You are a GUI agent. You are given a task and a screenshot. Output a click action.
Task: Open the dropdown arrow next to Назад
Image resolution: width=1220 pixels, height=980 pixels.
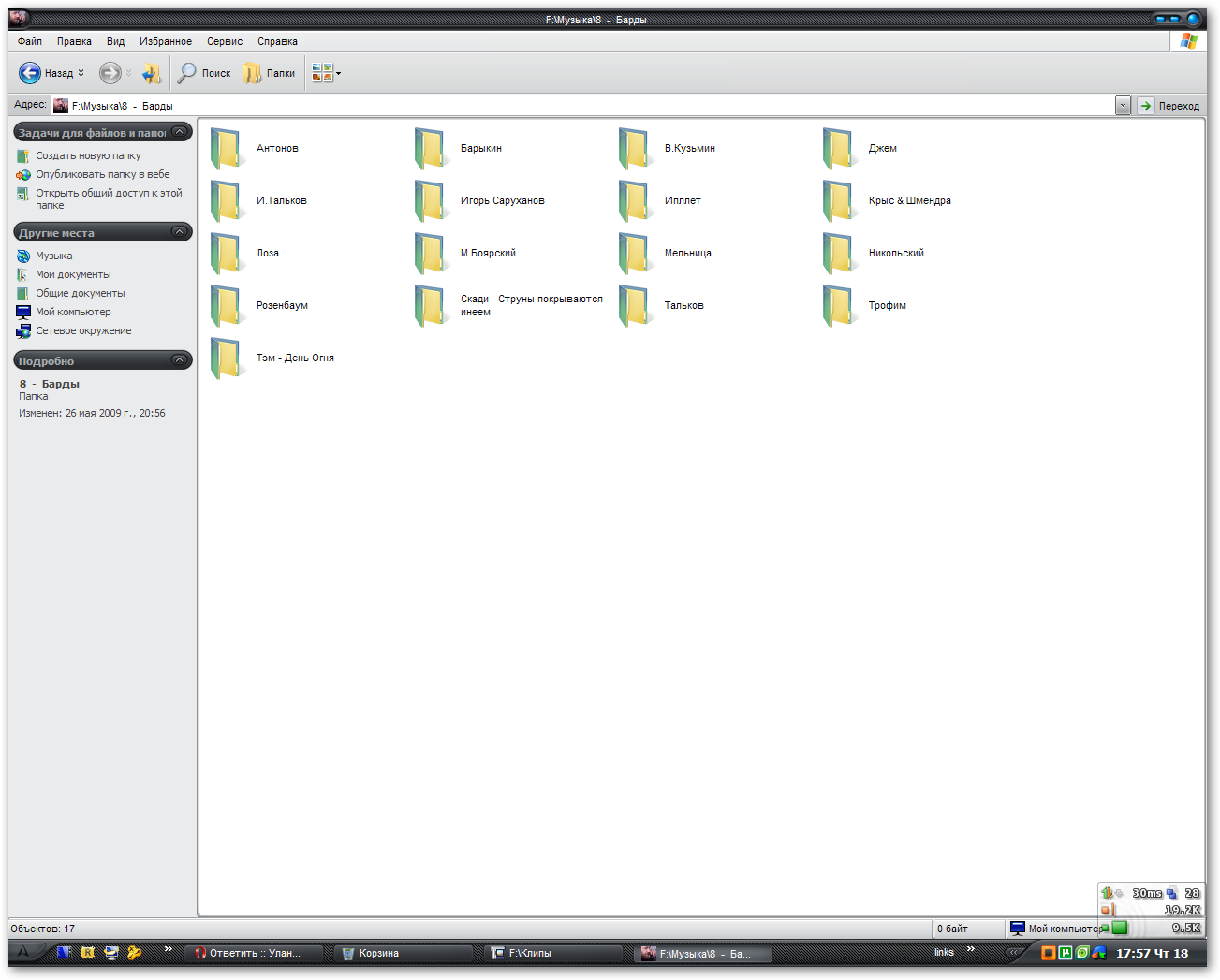point(81,73)
